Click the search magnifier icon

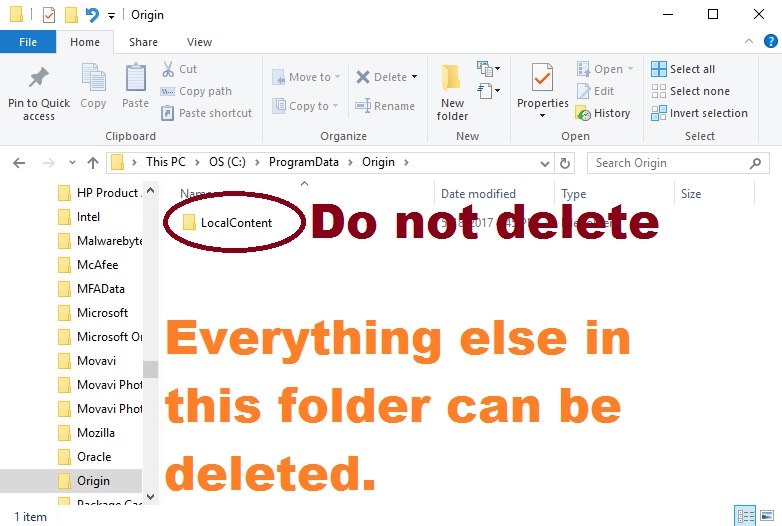coord(756,163)
